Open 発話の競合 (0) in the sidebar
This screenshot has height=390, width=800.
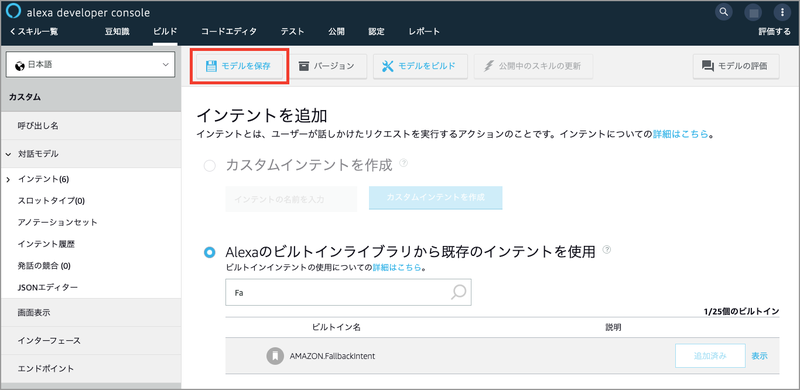click(44, 265)
